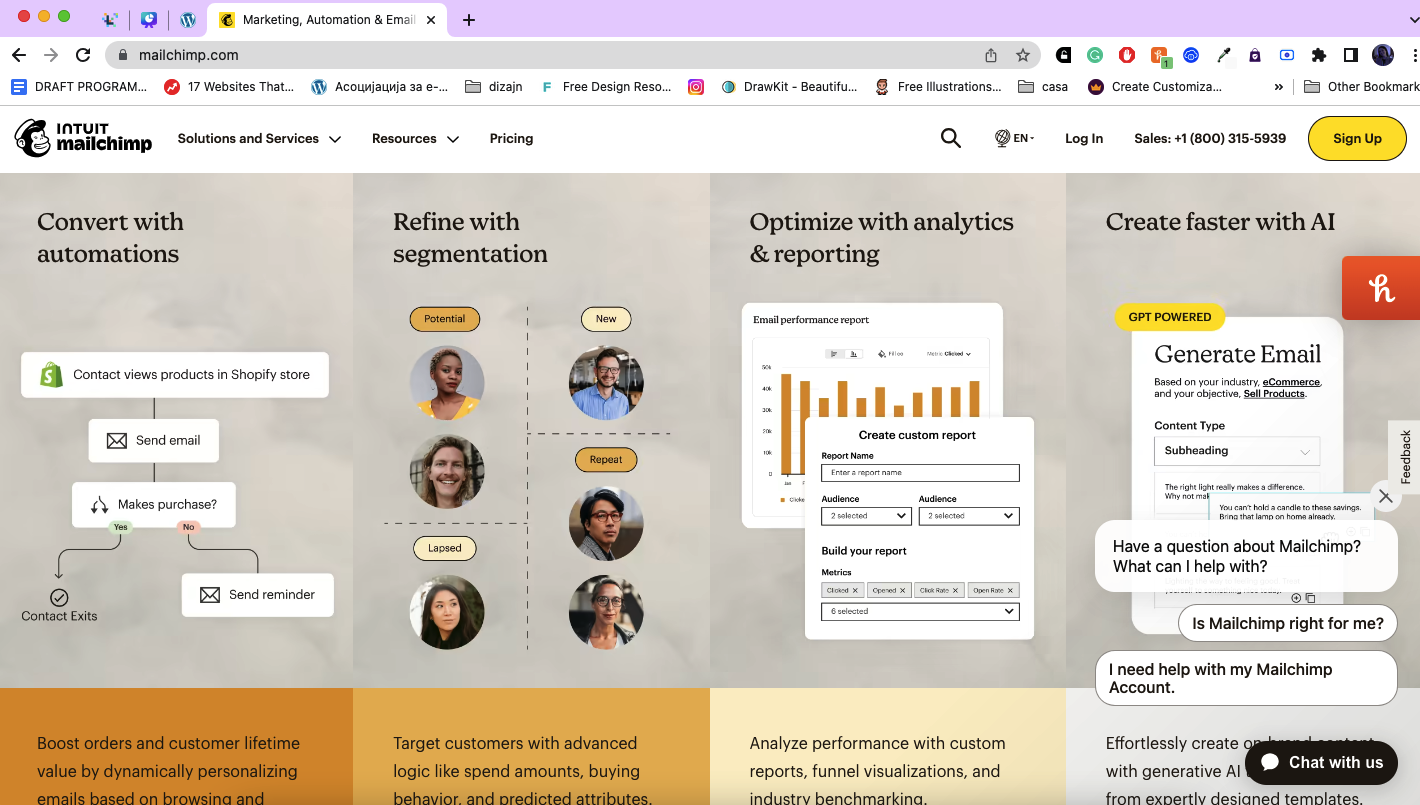Click the 'Lapsed' segment label
1420x805 pixels.
445,548
